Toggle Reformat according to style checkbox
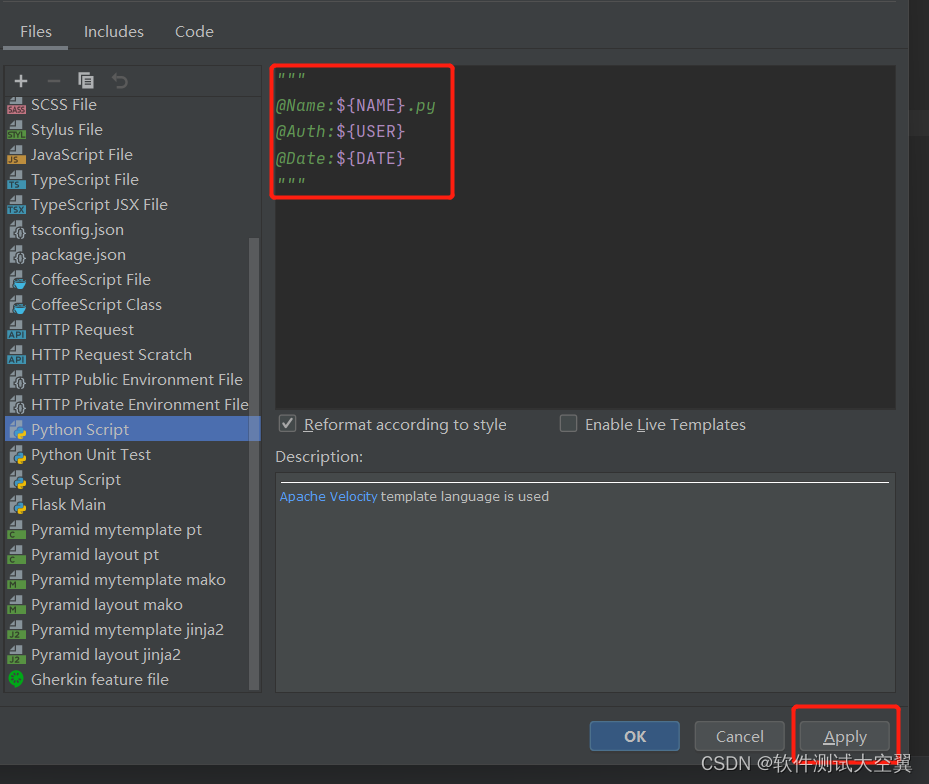 287,424
